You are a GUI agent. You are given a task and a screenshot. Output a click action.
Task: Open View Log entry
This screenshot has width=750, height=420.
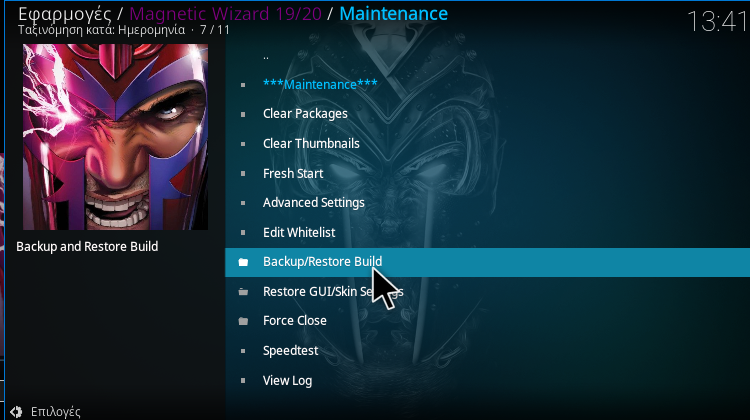487,380
